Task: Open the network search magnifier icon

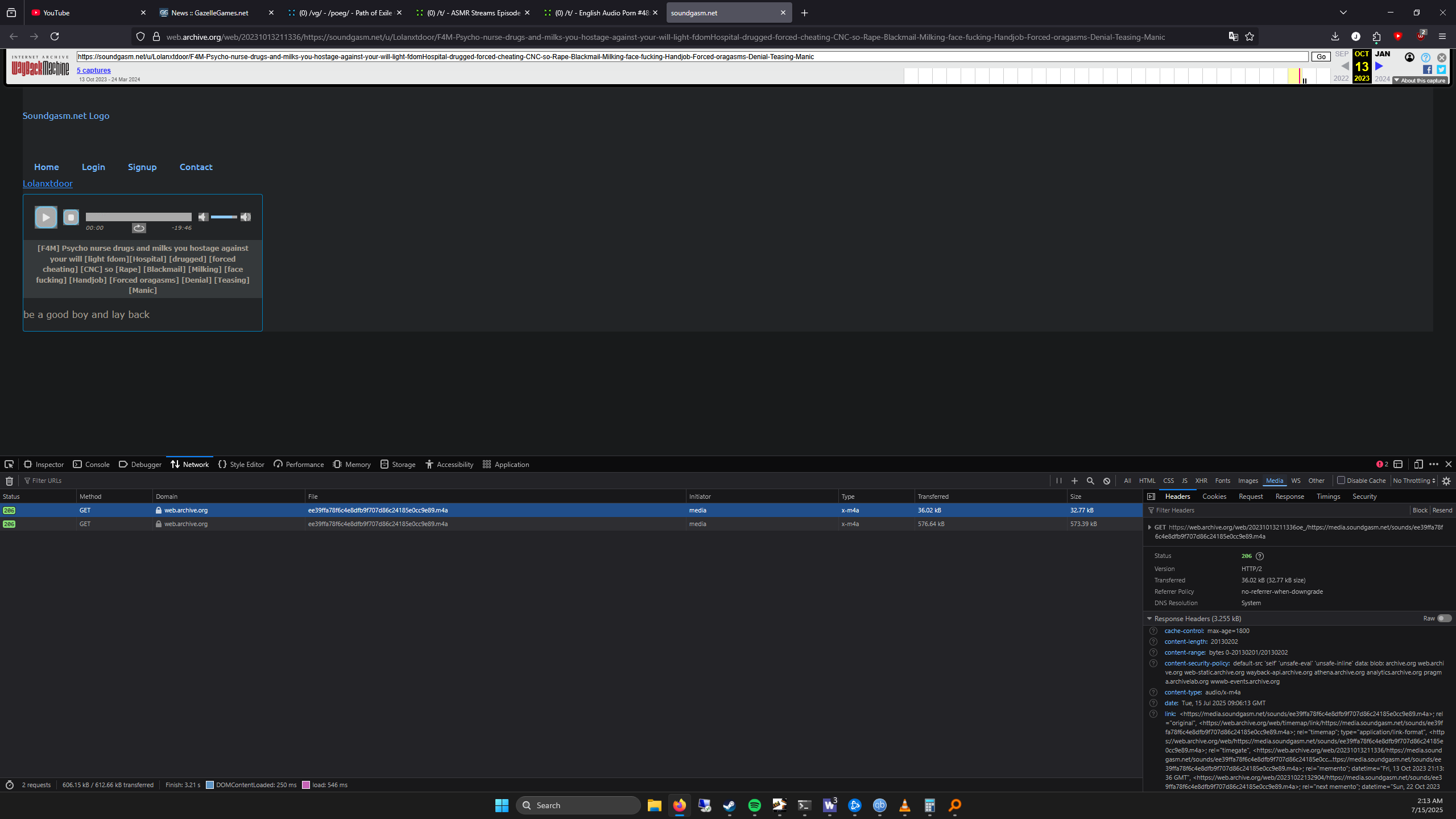Action: [x=1090, y=481]
